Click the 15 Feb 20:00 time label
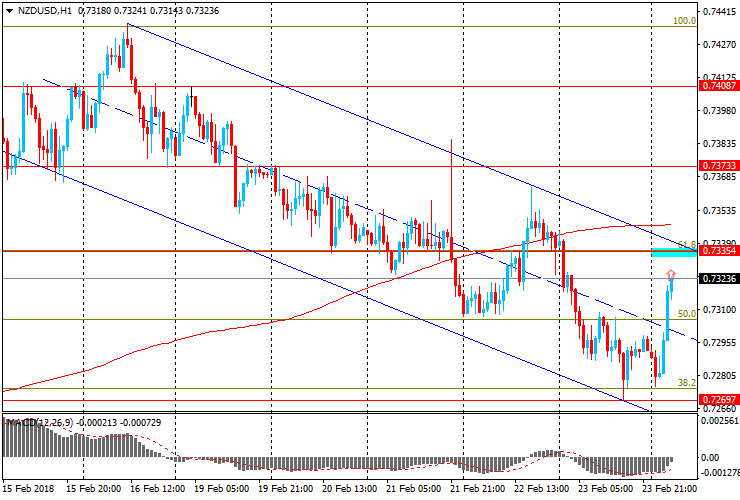Image resolution: width=740 pixels, height=500 pixels. pos(92,488)
